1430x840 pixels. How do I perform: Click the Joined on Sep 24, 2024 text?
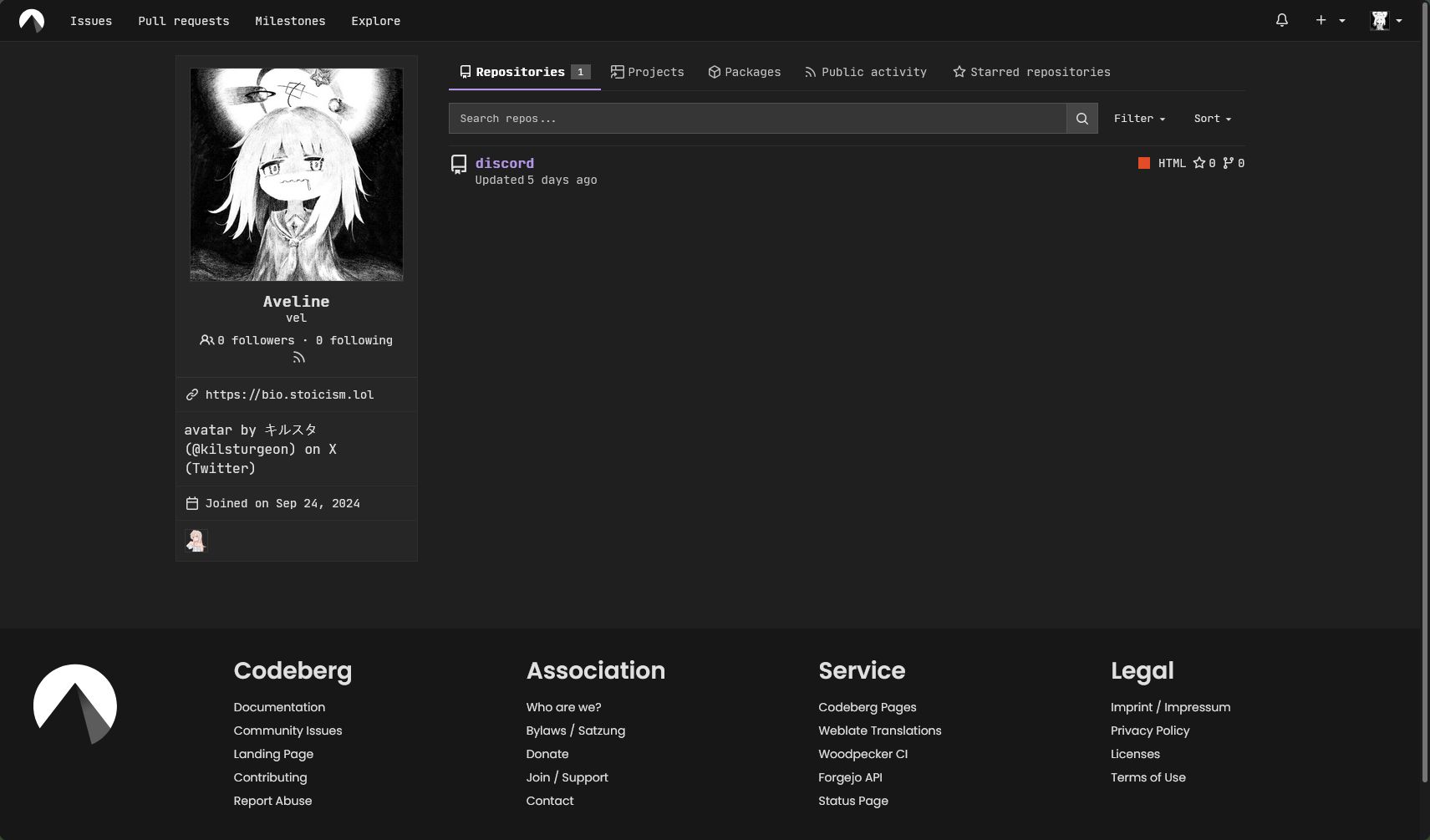tap(282, 503)
